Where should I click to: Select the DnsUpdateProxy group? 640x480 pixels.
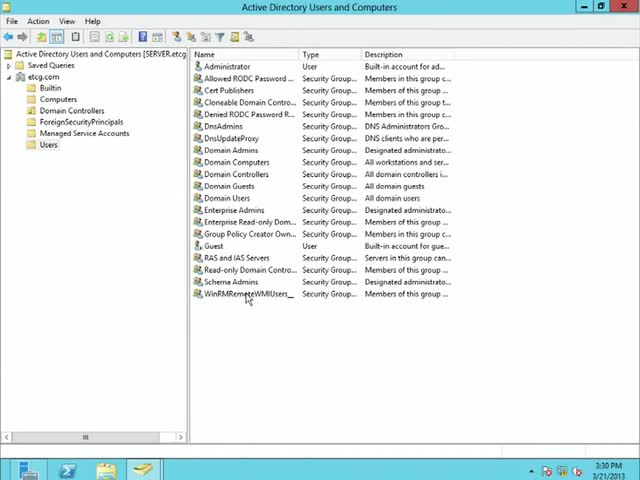point(231,138)
